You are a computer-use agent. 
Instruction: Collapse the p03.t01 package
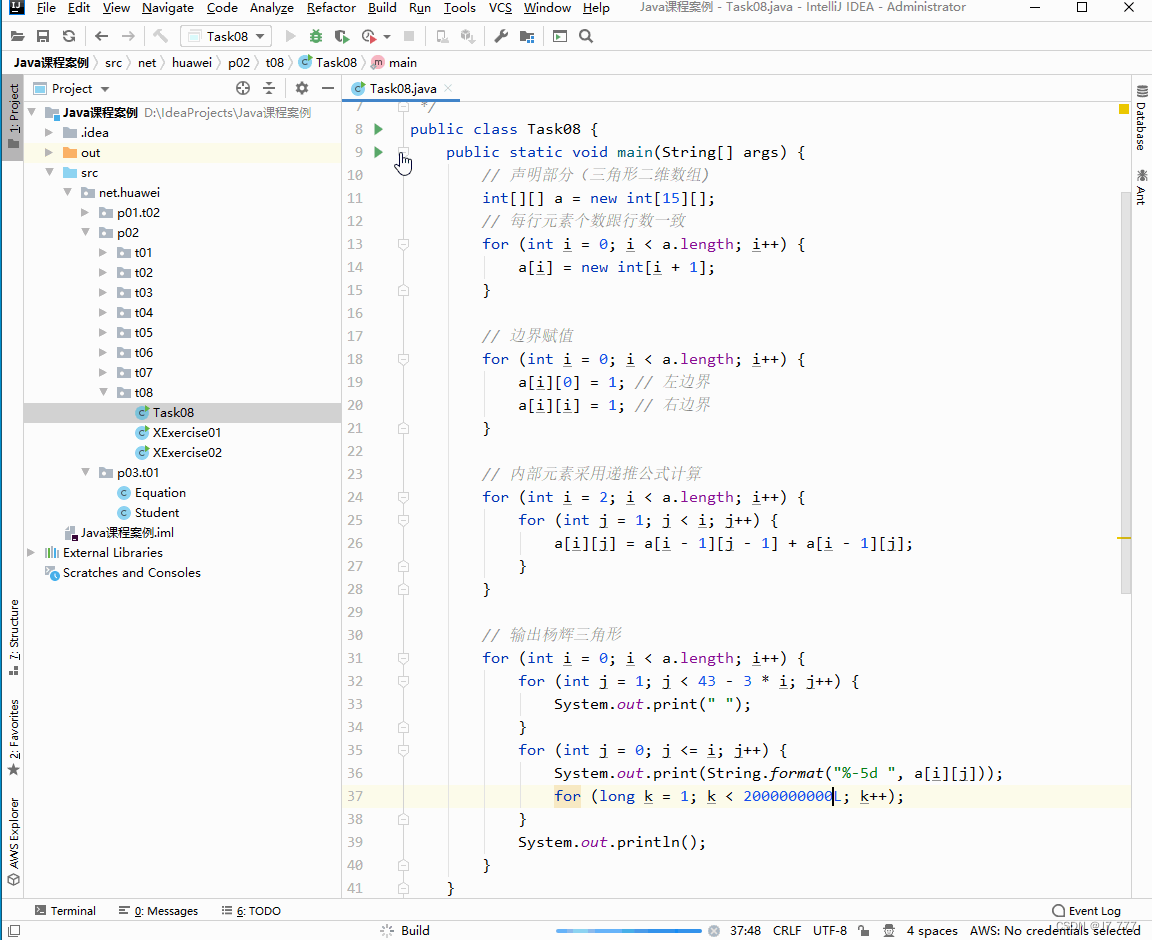click(x=85, y=472)
